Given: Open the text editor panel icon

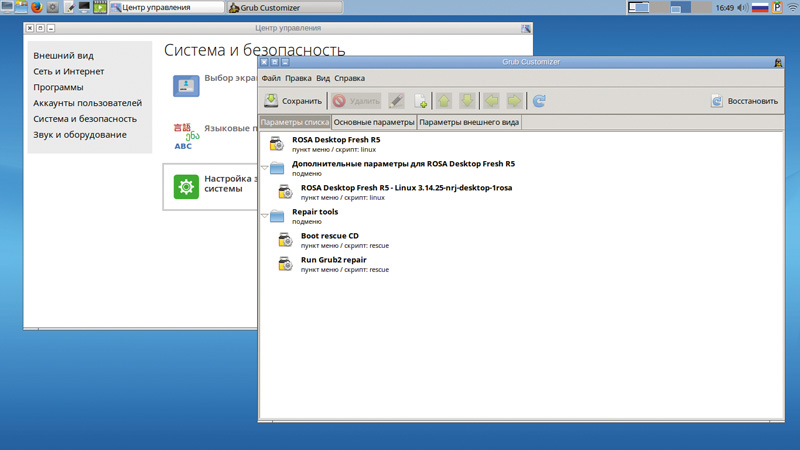Looking at the screenshot, I should click(68, 7).
